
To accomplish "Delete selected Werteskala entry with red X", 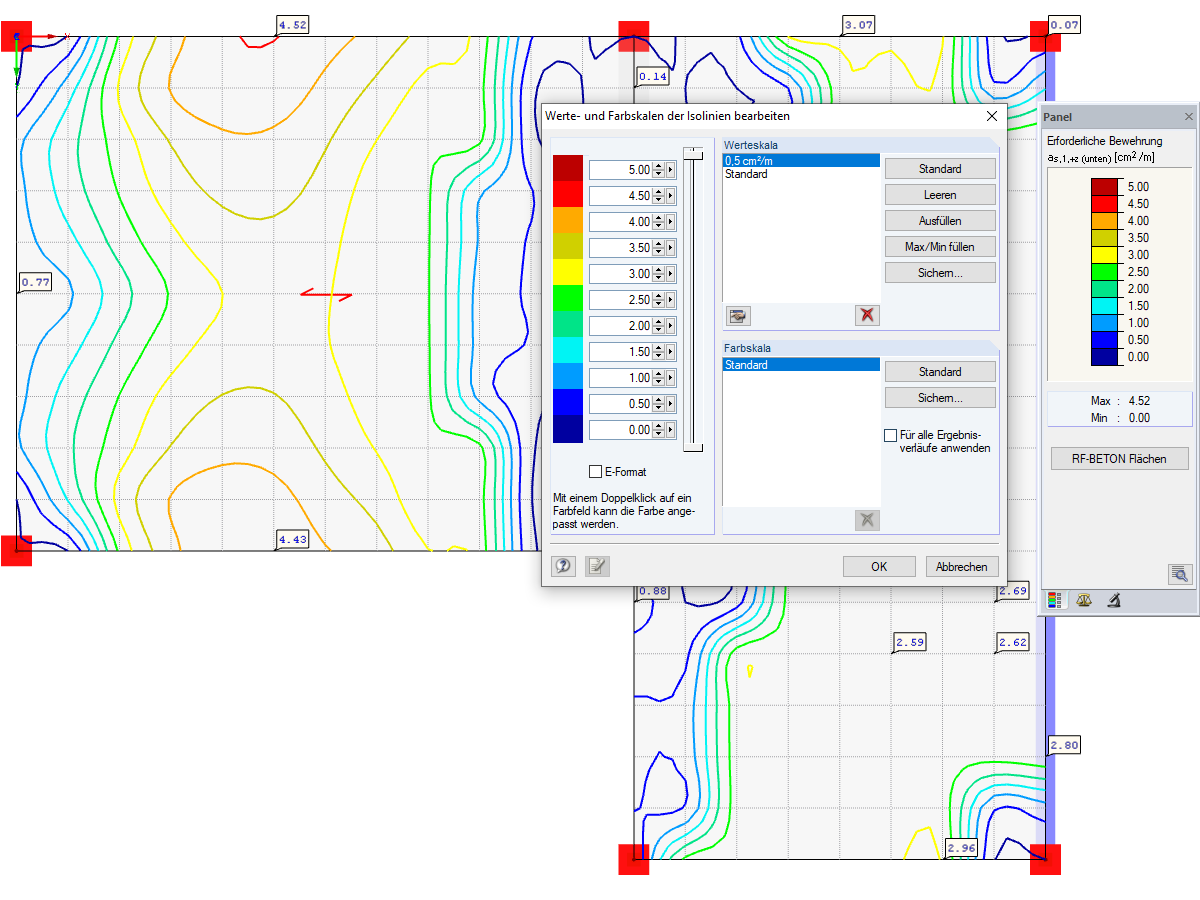I will coord(868,316).
